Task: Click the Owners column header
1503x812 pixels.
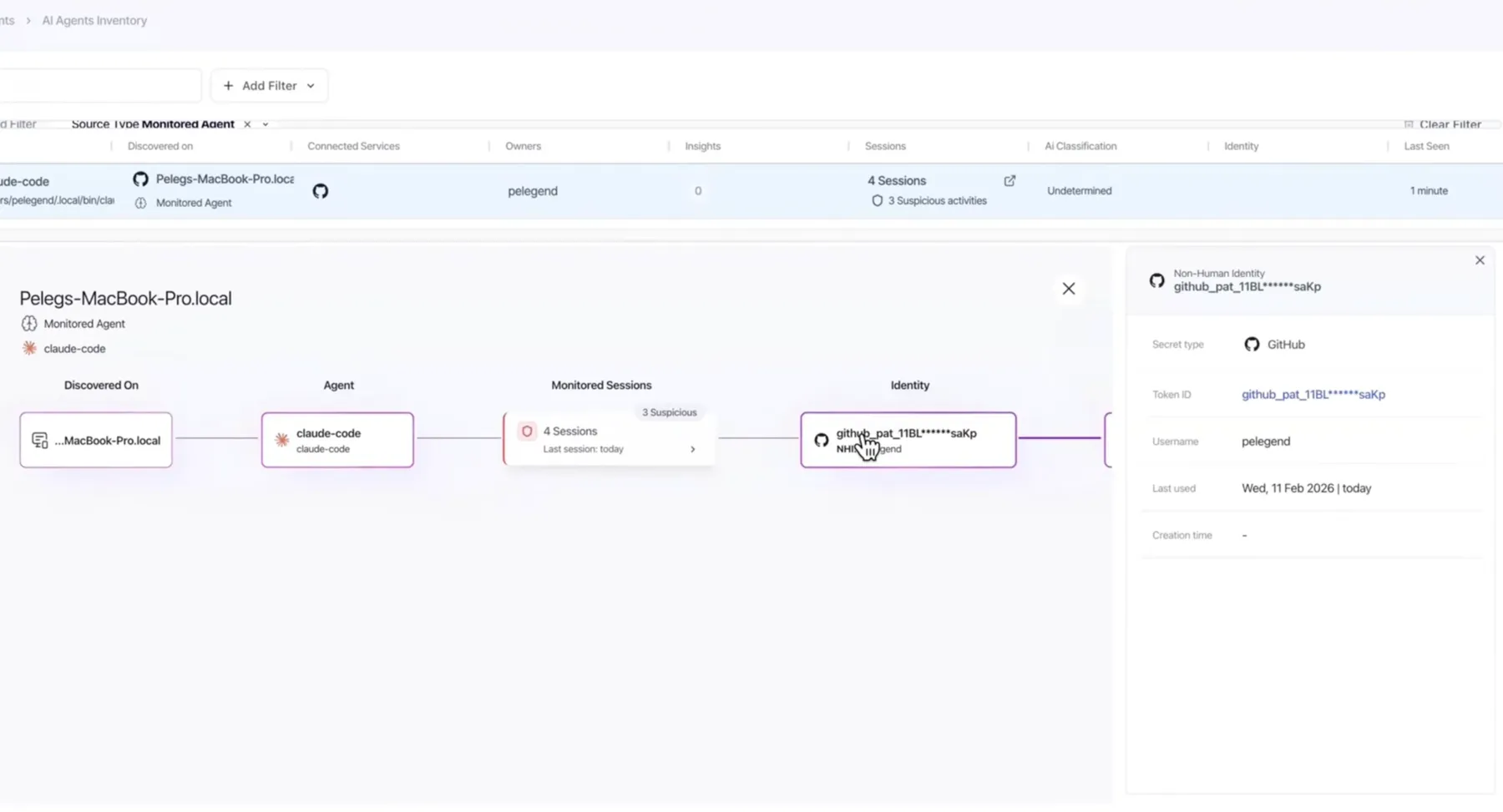Action: (523, 146)
